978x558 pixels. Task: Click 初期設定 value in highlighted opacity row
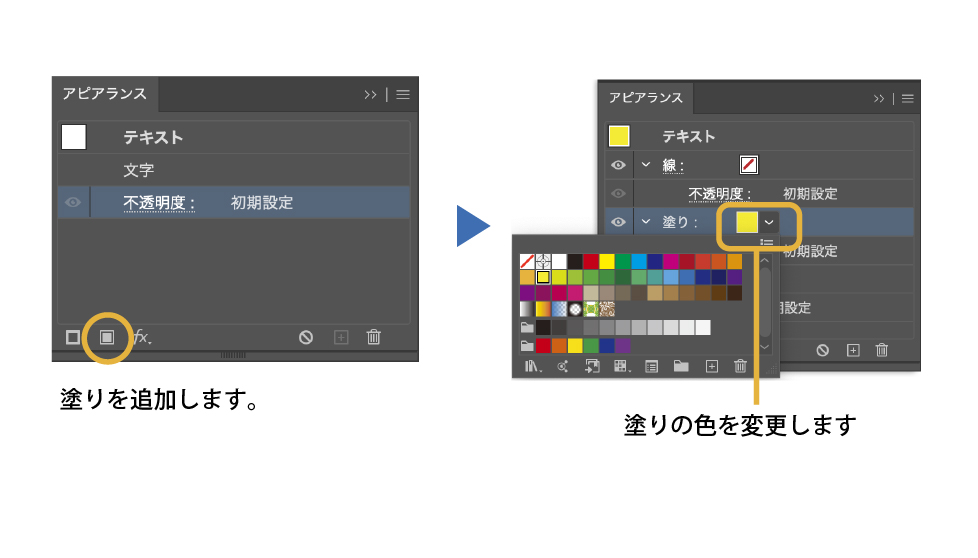click(262, 203)
